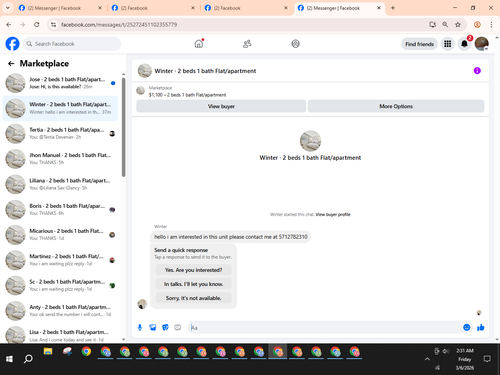
Task: Open Chrome three-dot menu
Action: point(491,24)
